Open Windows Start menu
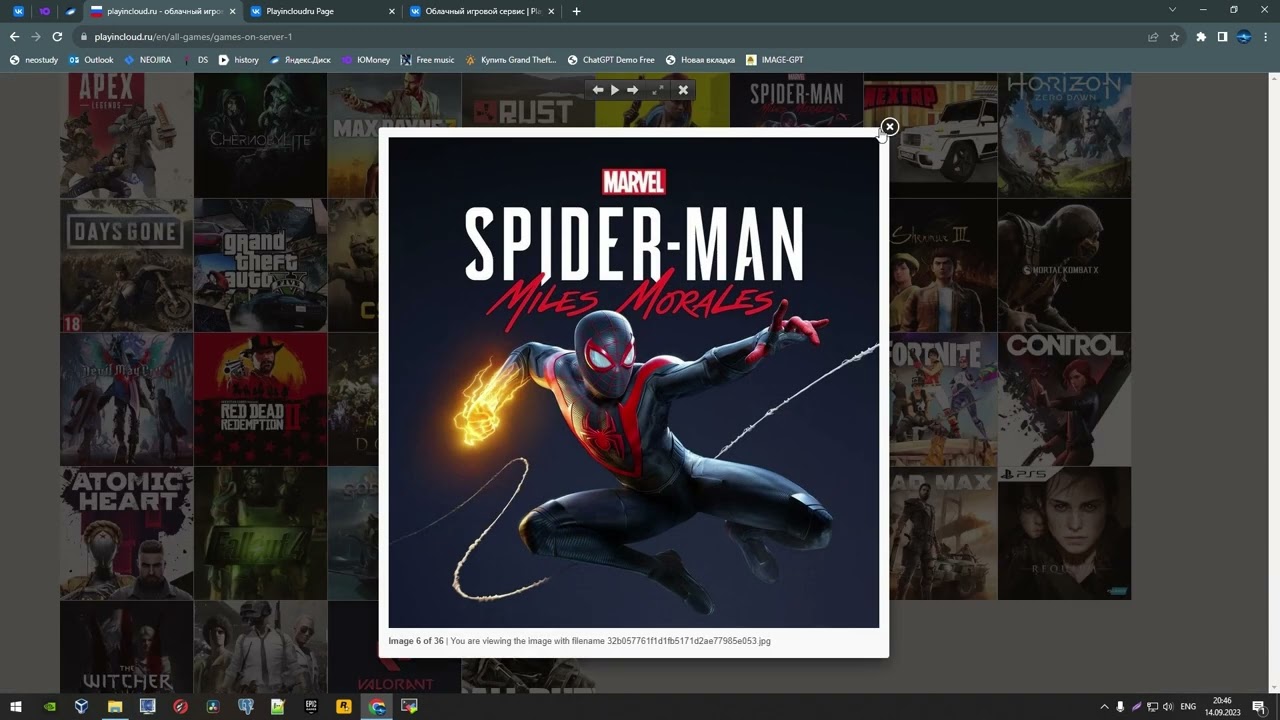 [x=16, y=706]
